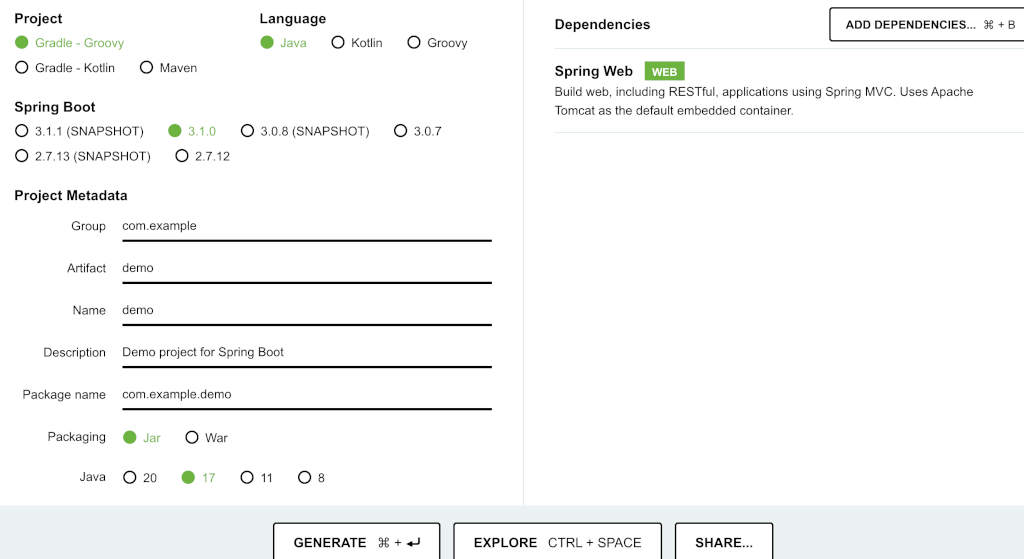Choose Java version 8
Image resolution: width=1024 pixels, height=559 pixels.
click(x=312, y=477)
